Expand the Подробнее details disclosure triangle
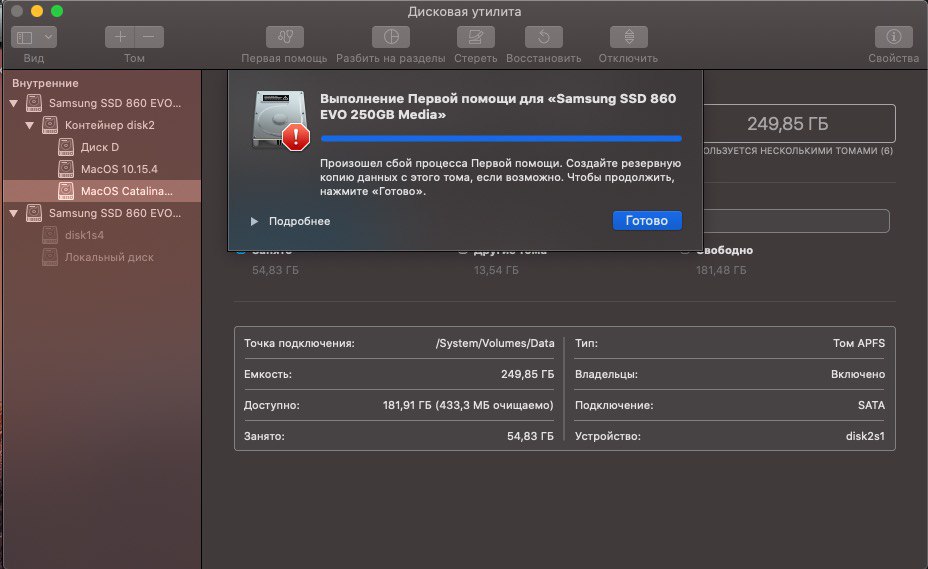 pyautogui.click(x=254, y=221)
